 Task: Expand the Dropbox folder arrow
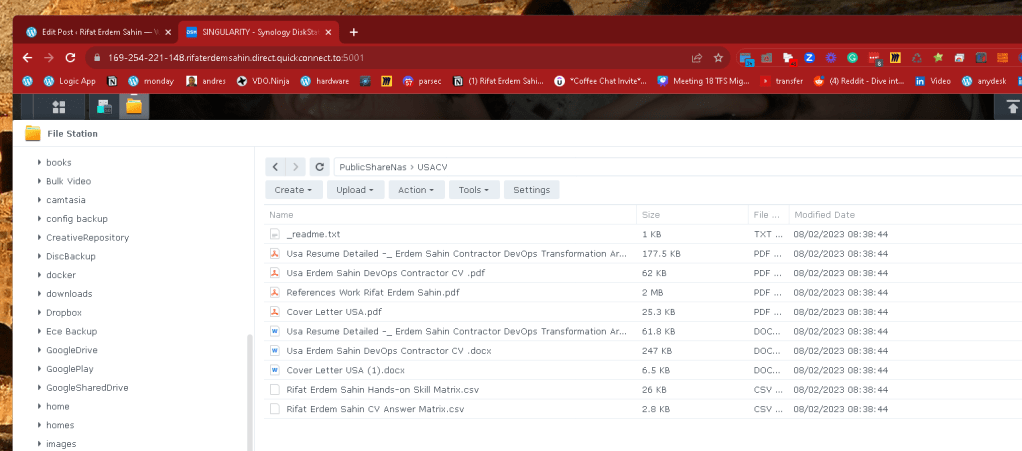39,313
